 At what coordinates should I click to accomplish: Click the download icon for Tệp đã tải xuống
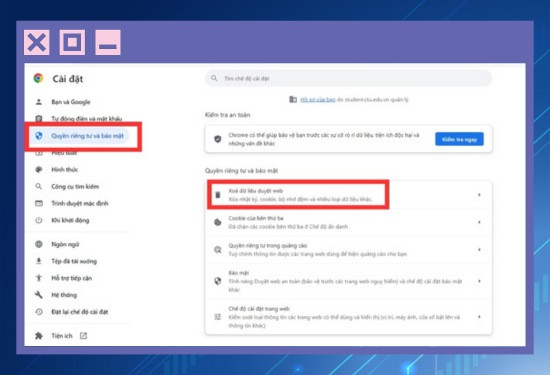pos(39,261)
